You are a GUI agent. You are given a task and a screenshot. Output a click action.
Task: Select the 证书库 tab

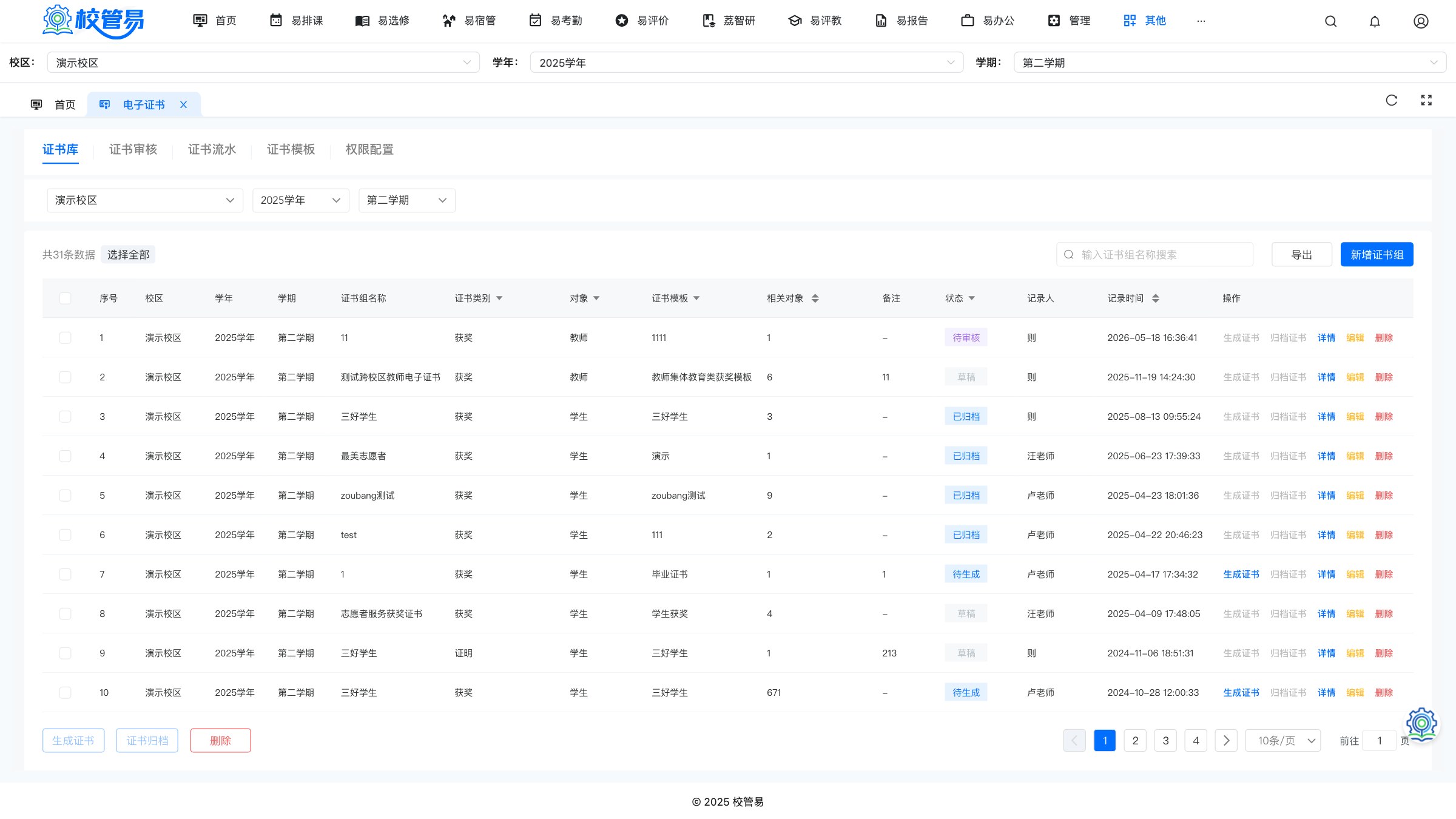pos(60,149)
